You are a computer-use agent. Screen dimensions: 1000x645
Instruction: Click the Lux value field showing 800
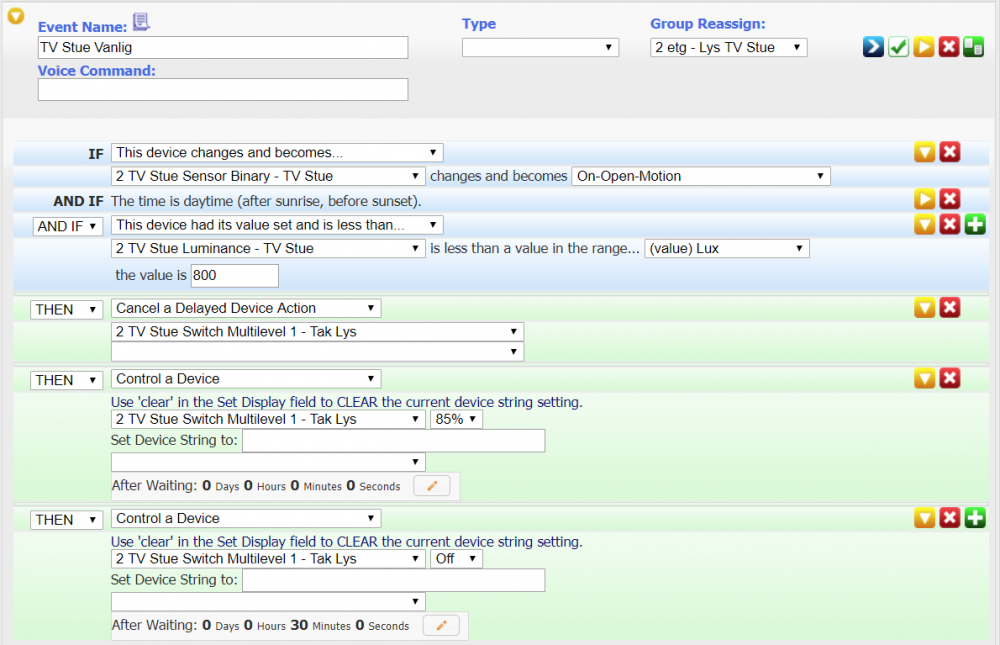pos(234,275)
